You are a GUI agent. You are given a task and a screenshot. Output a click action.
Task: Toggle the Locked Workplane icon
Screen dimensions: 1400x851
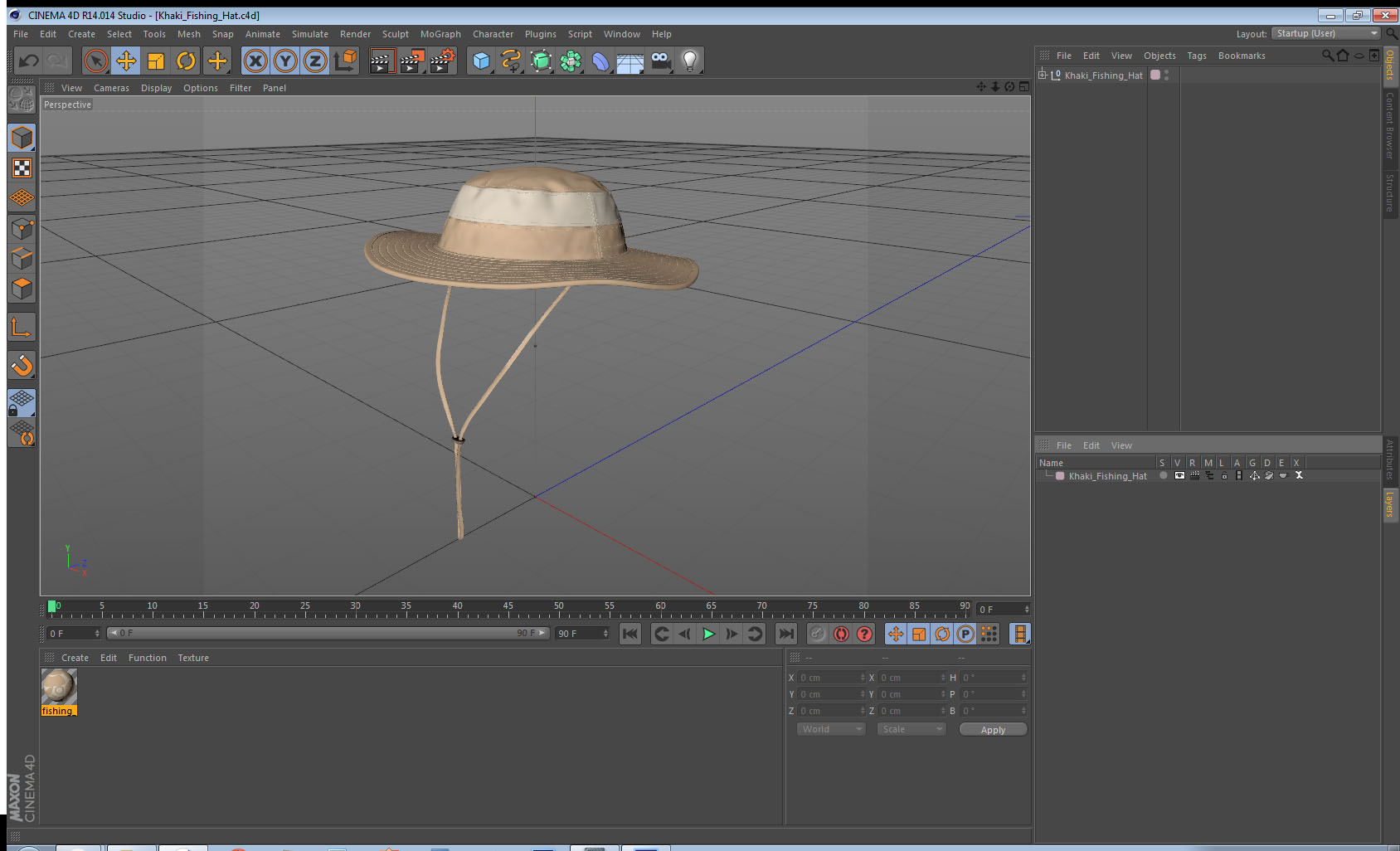(x=22, y=403)
